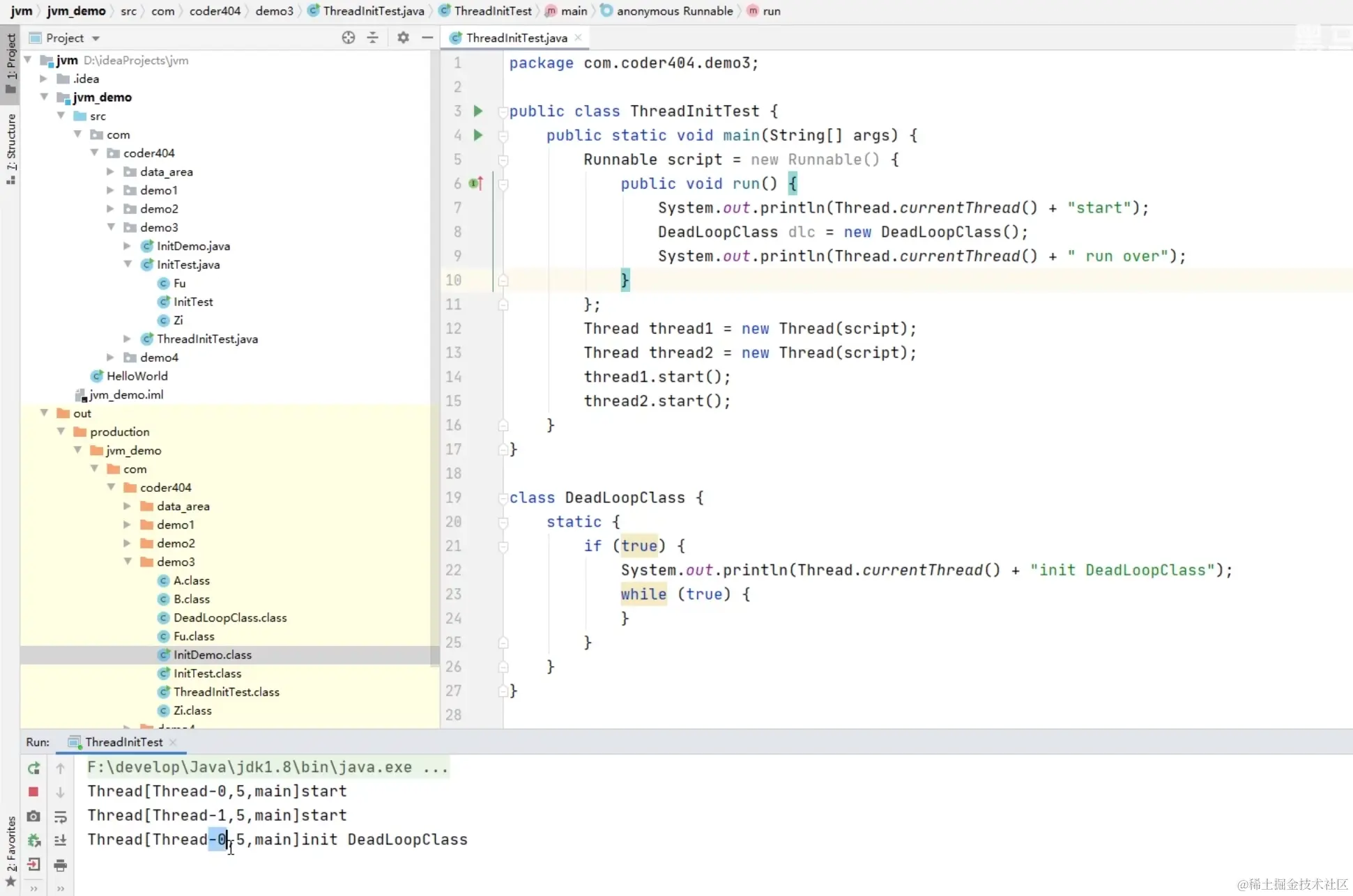
Task: Select the ThreadInitTest Run tab
Action: tap(123, 742)
